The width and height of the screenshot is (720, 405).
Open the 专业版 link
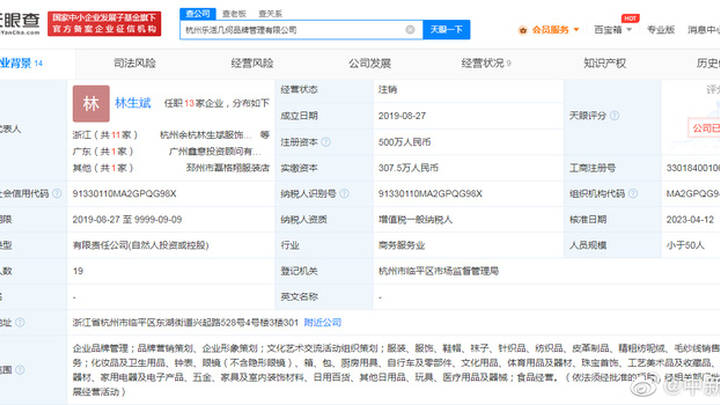tap(661, 30)
